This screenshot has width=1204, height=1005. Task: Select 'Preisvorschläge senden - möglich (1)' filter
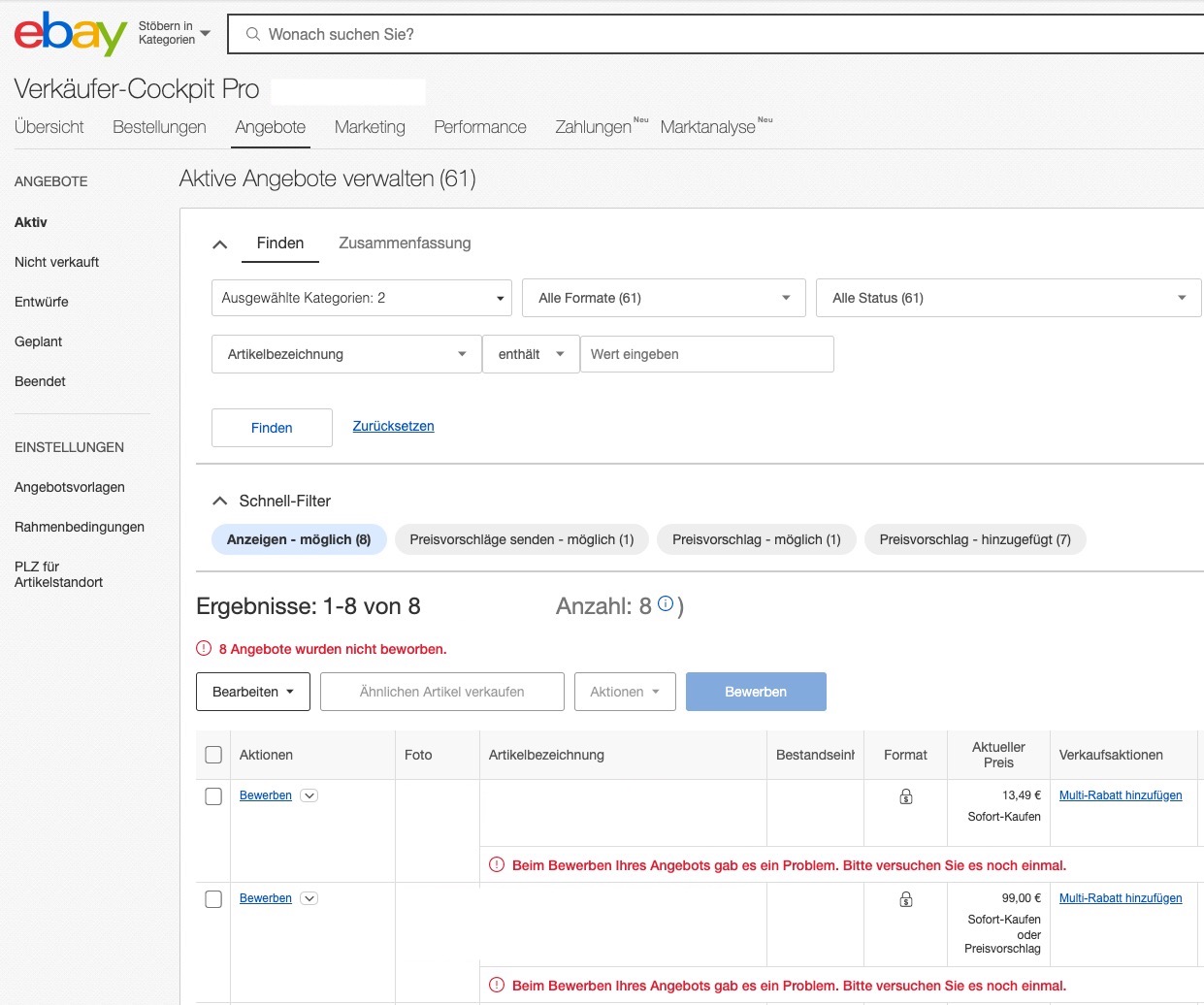pos(522,539)
